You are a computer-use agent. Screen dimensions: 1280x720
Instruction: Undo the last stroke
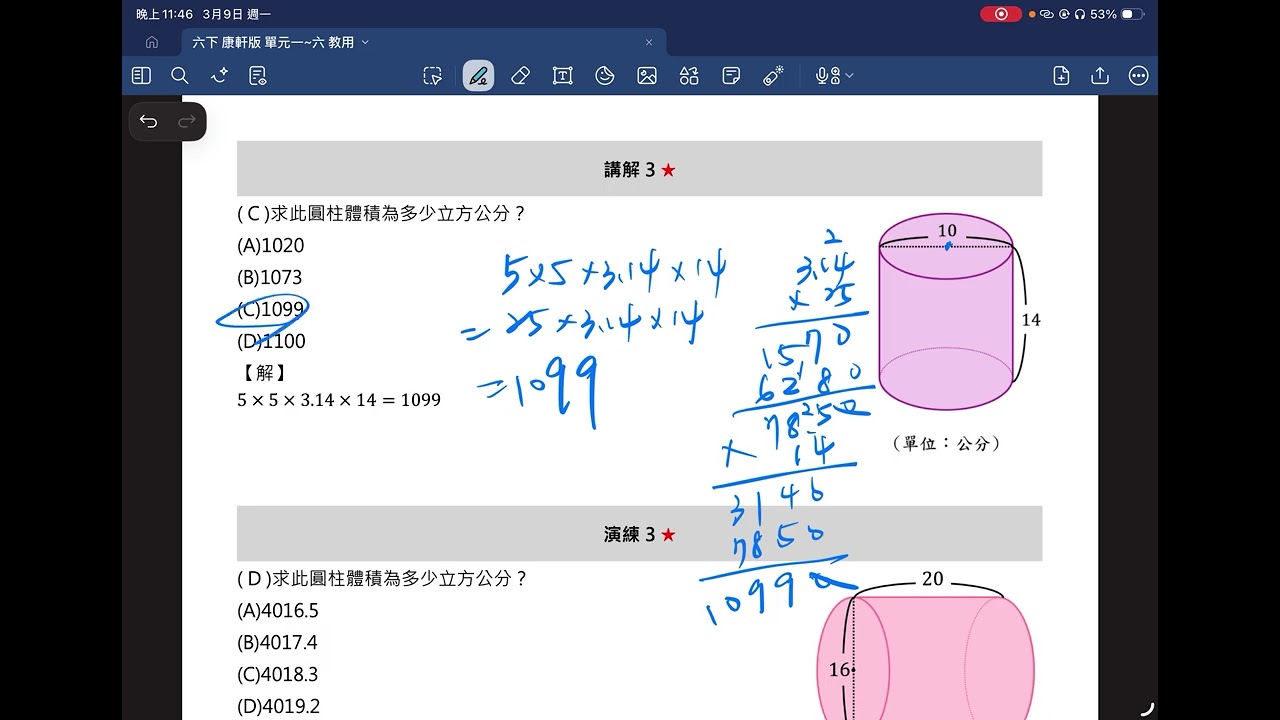(x=149, y=122)
